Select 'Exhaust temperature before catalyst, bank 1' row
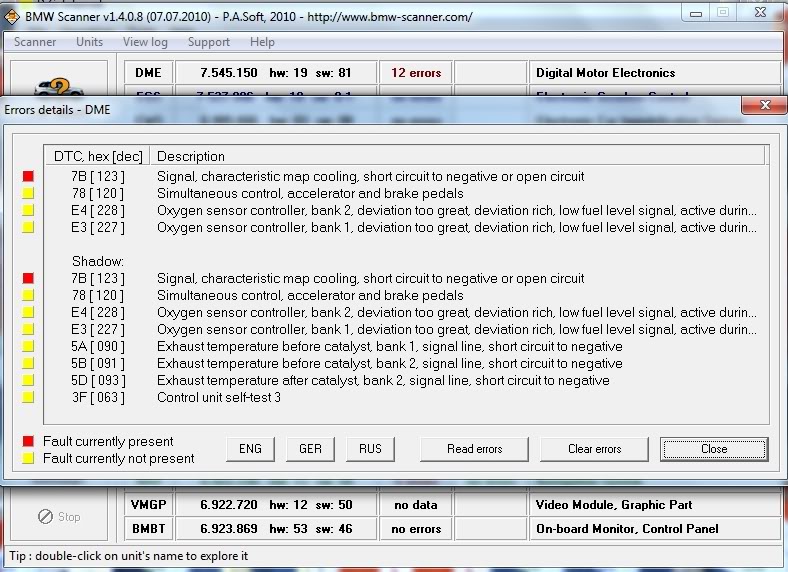The image size is (788, 572). coord(389,347)
